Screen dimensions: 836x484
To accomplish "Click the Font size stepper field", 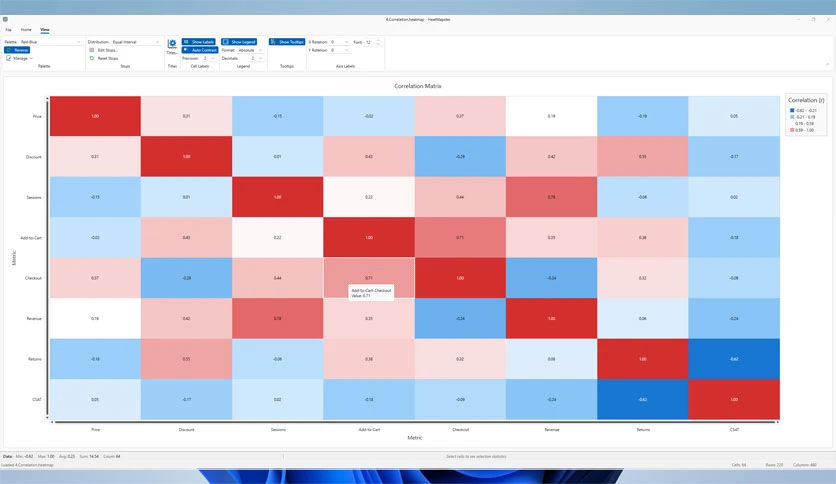I will click(x=372, y=42).
